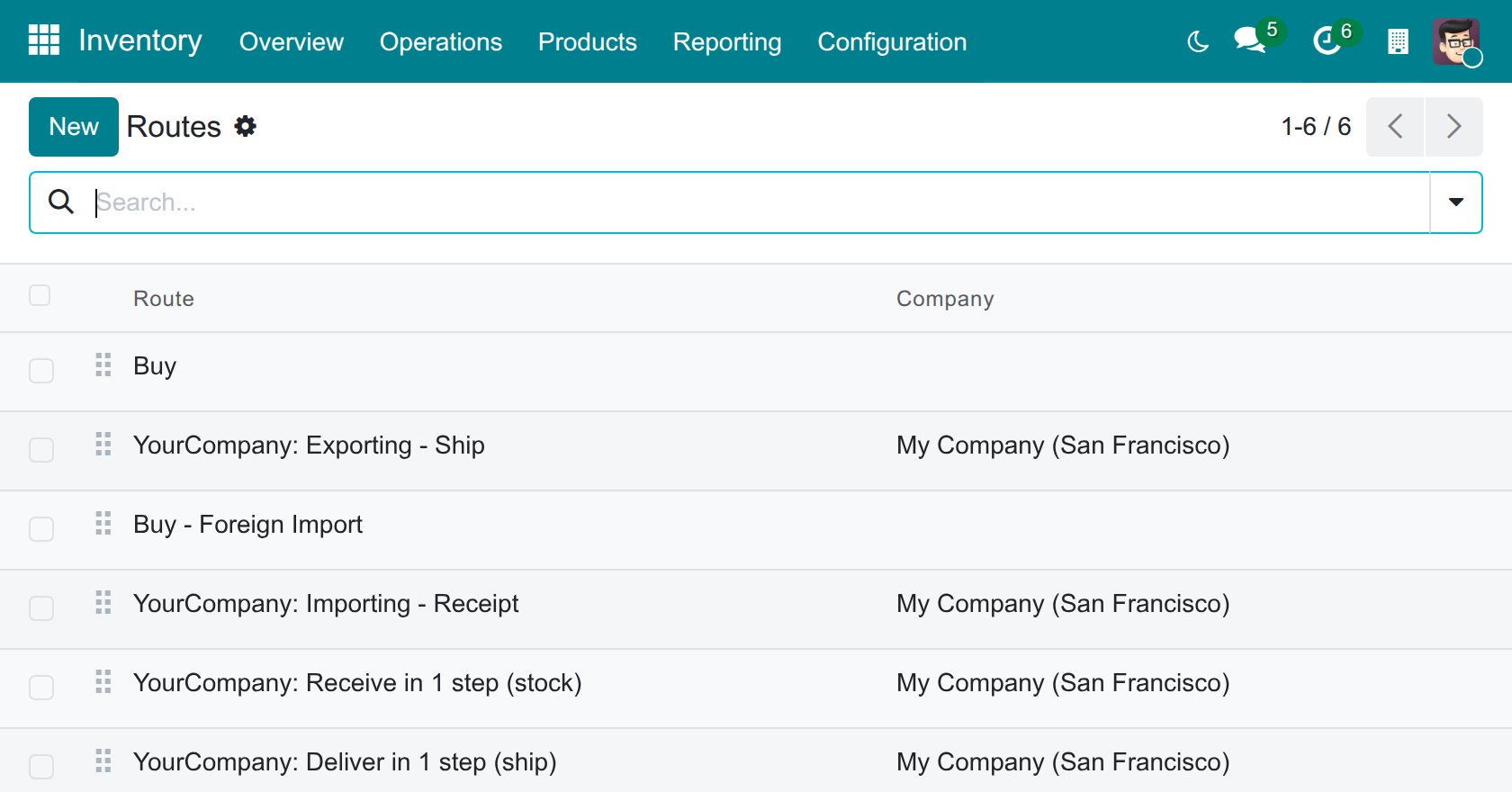Click the New button
Image resolution: width=1512 pixels, height=792 pixels.
click(x=74, y=127)
